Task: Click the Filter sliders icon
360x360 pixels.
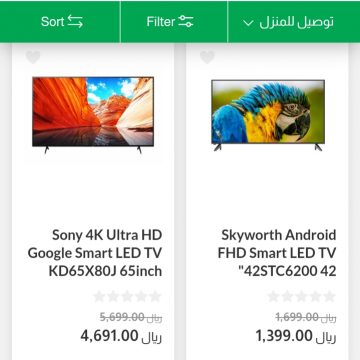Action: click(186, 22)
